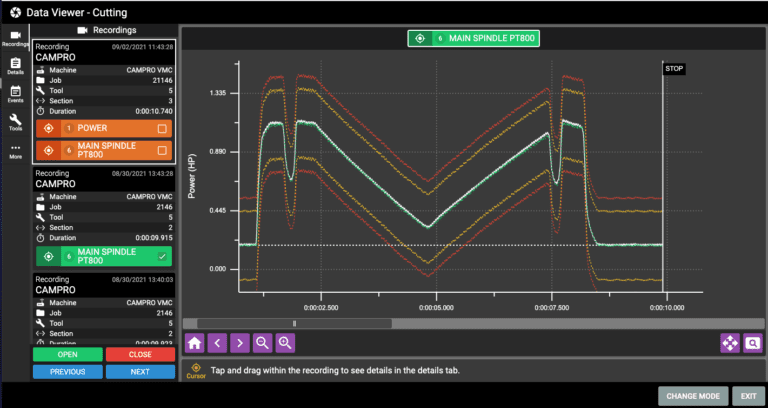The height and width of the screenshot is (408, 768).
Task: Click the Power (HP) axis title
Action: pyautogui.click(x=192, y=177)
